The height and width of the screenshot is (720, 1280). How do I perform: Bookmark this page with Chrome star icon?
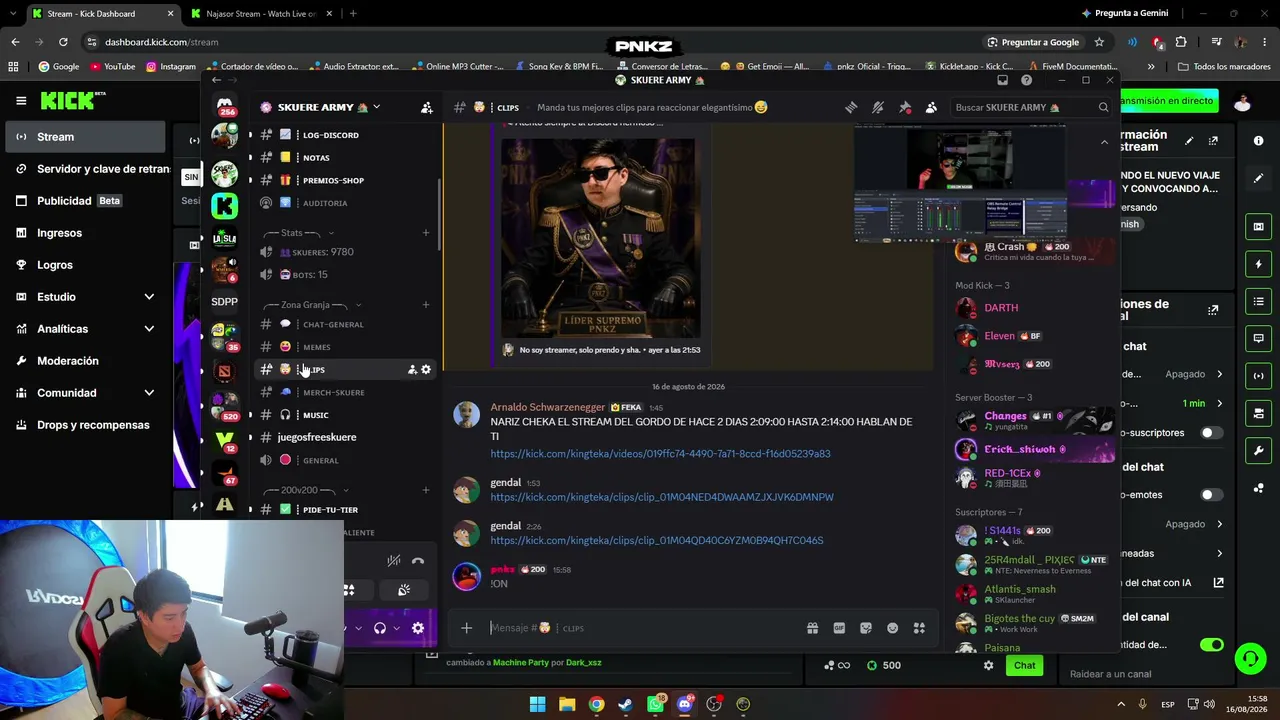(1099, 42)
